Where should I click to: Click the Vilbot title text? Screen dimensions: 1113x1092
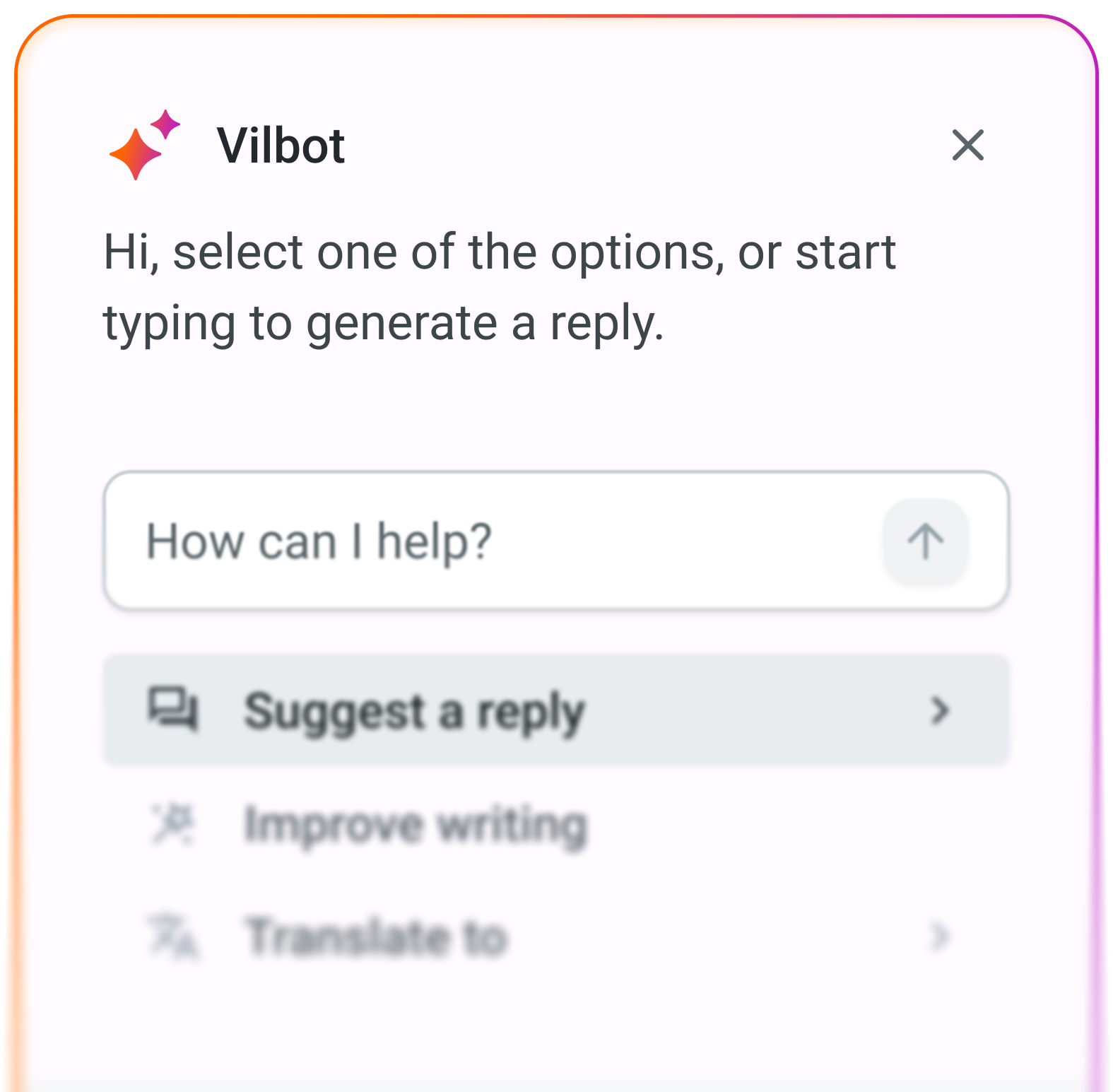click(x=281, y=146)
